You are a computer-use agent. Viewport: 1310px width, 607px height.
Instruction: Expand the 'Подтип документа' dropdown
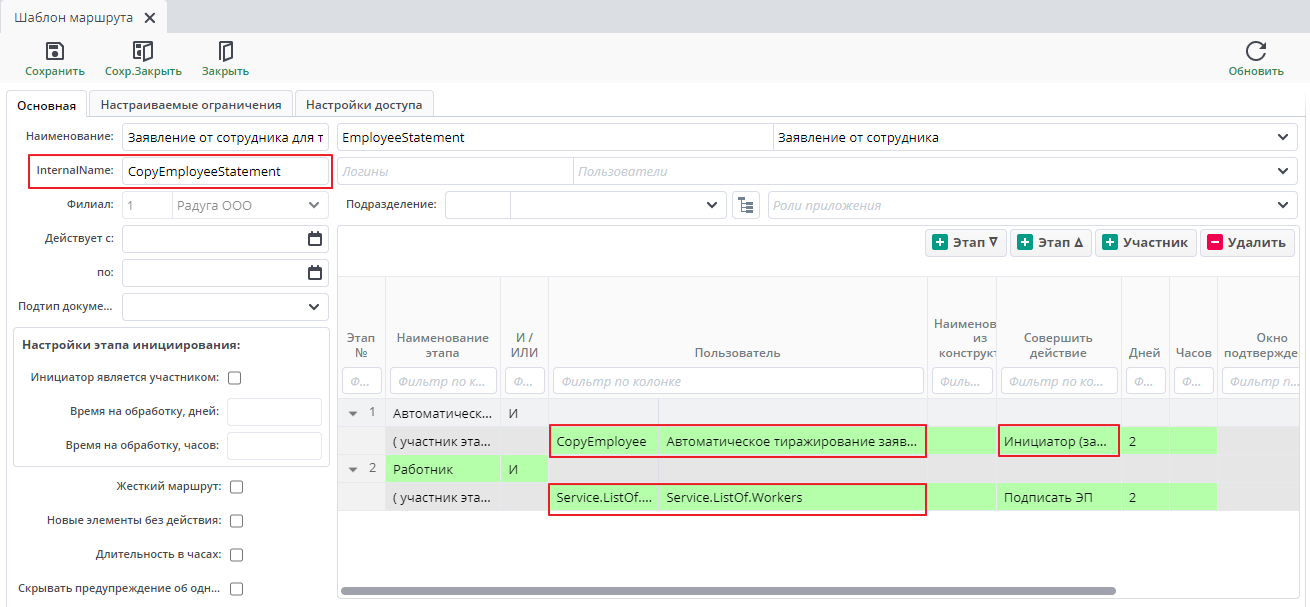[314, 307]
